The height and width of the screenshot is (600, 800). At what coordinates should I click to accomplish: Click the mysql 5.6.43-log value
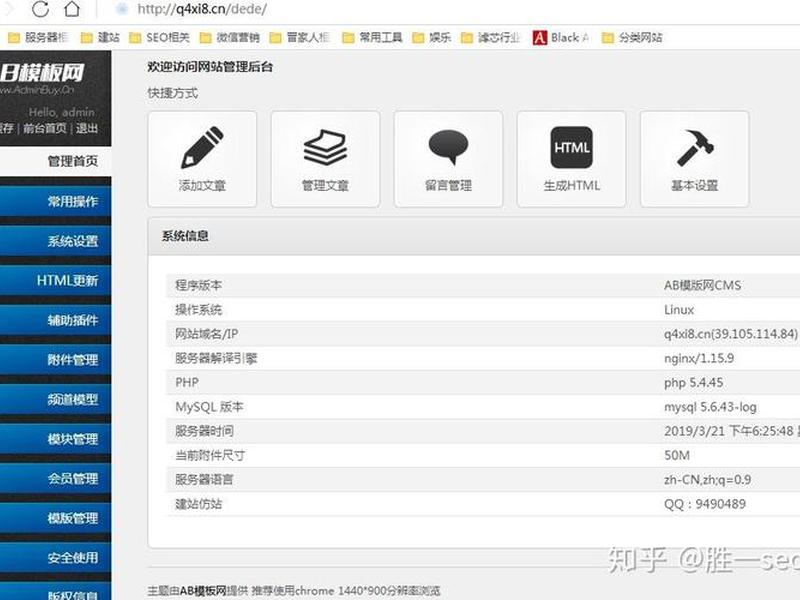click(x=710, y=407)
